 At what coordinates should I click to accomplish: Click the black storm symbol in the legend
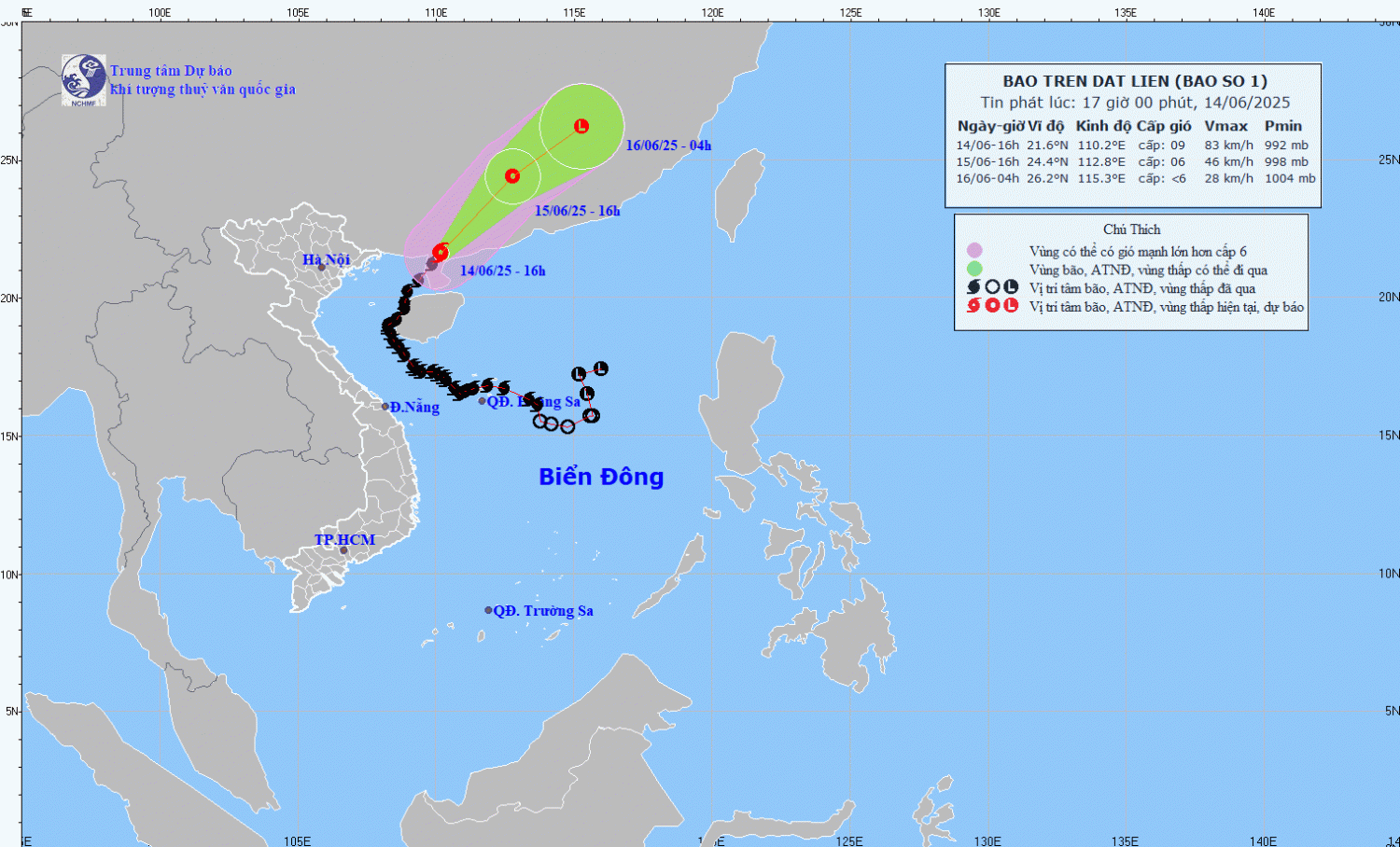(973, 287)
